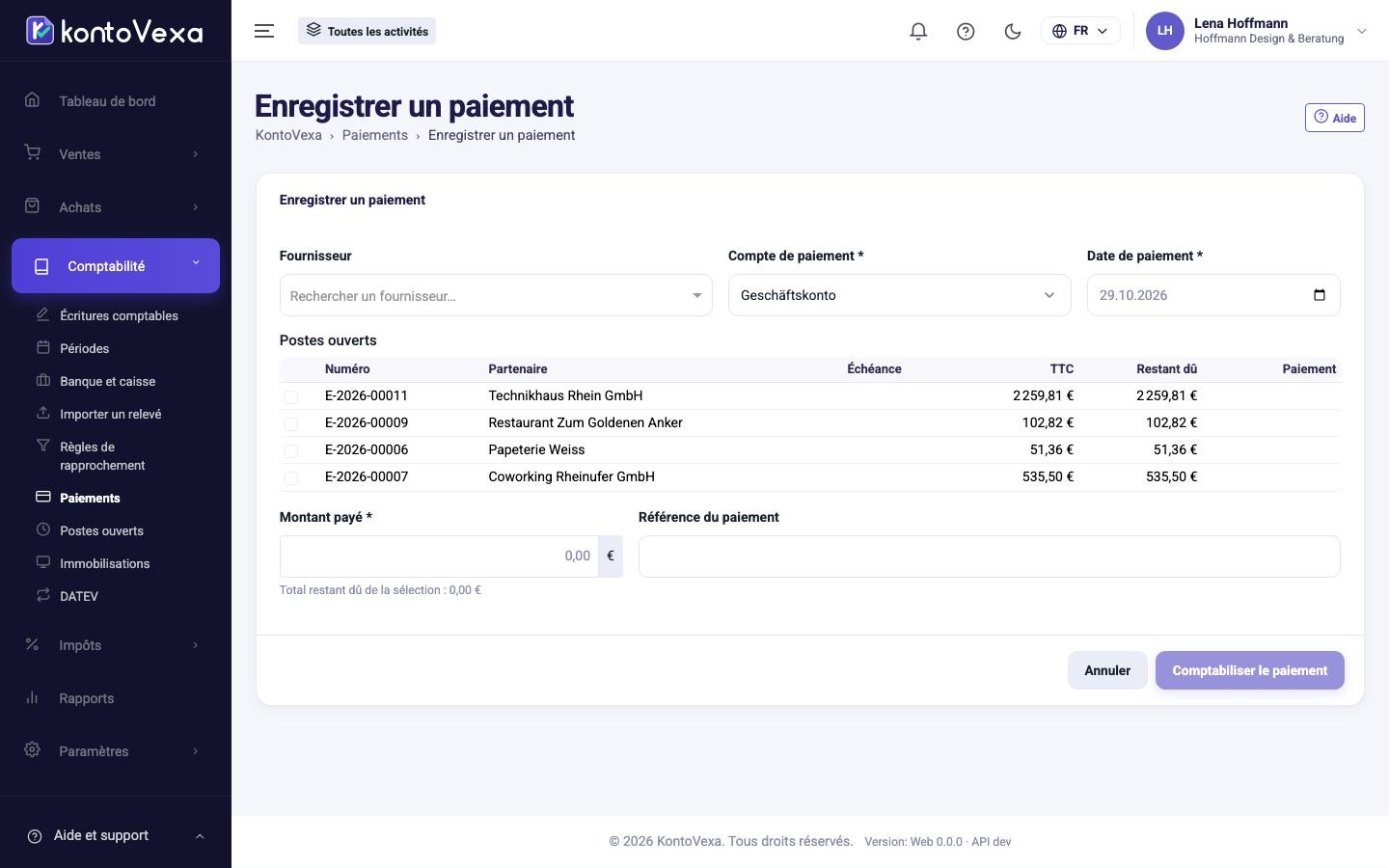Click the Paramètres gear icon
The height and width of the screenshot is (868, 1389).
click(x=32, y=750)
